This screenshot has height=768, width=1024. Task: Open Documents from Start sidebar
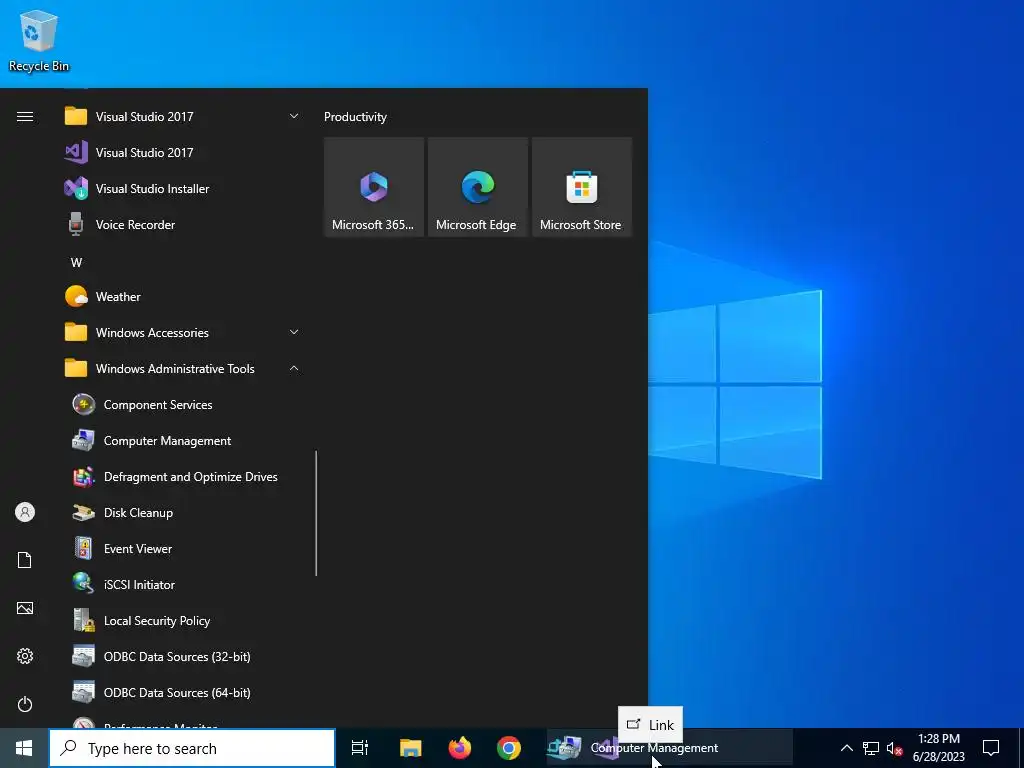coord(25,560)
